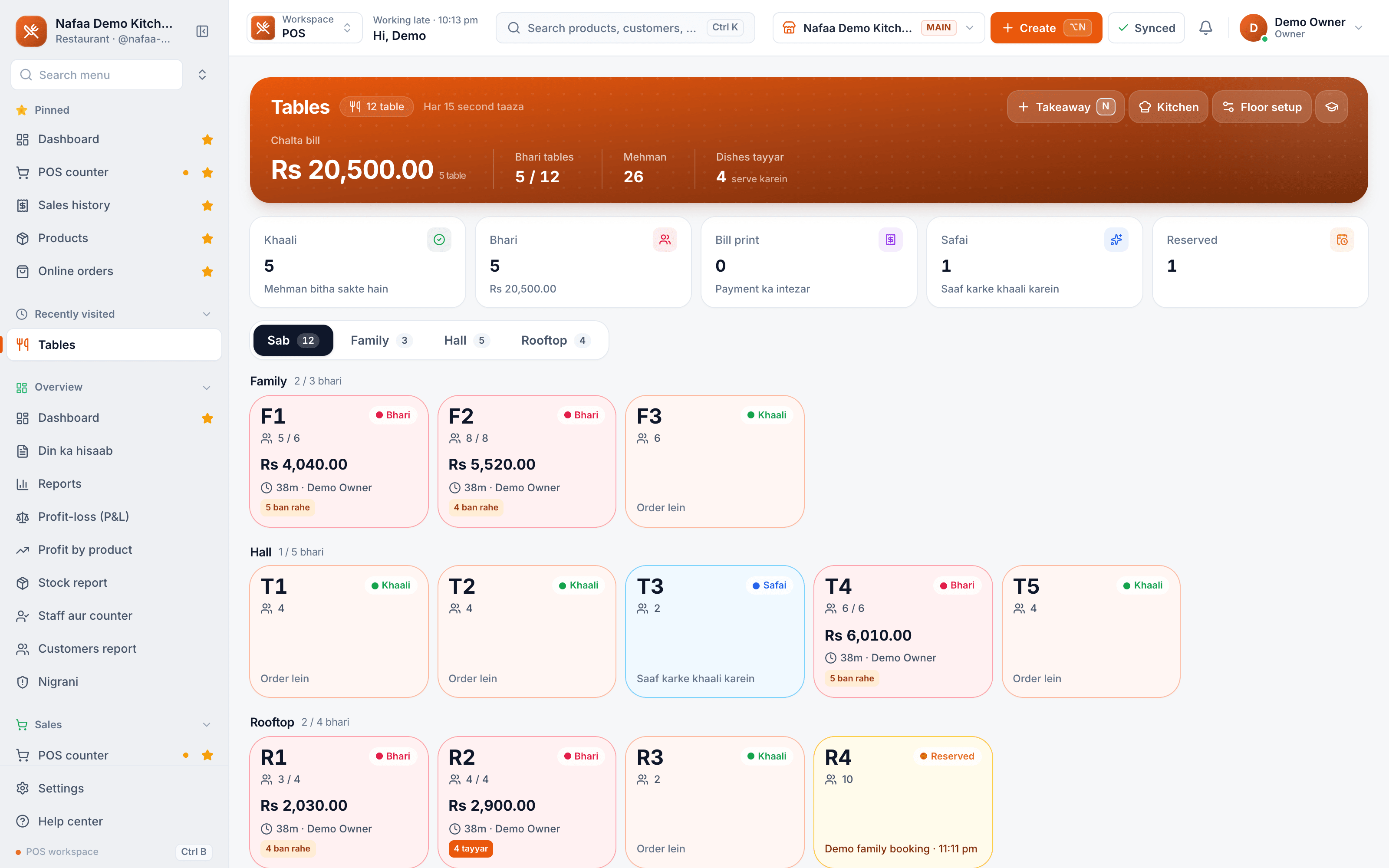
Task: Click the Reserved calendar icon
Action: [1342, 240]
